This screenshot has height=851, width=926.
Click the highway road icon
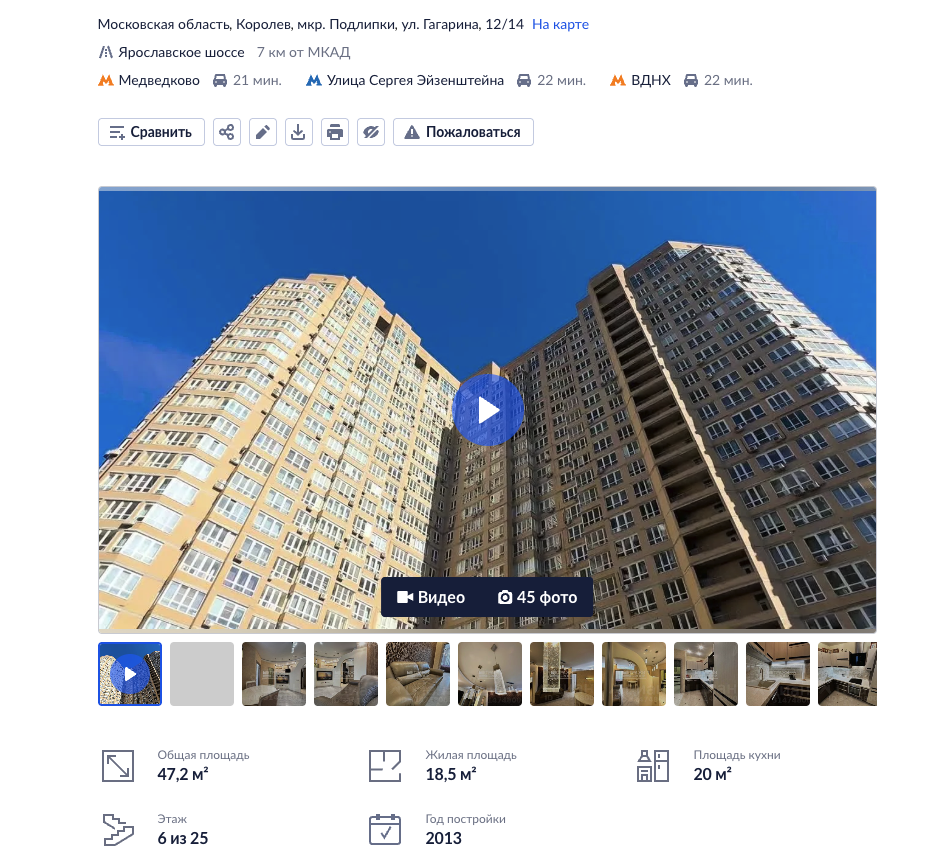click(x=106, y=53)
